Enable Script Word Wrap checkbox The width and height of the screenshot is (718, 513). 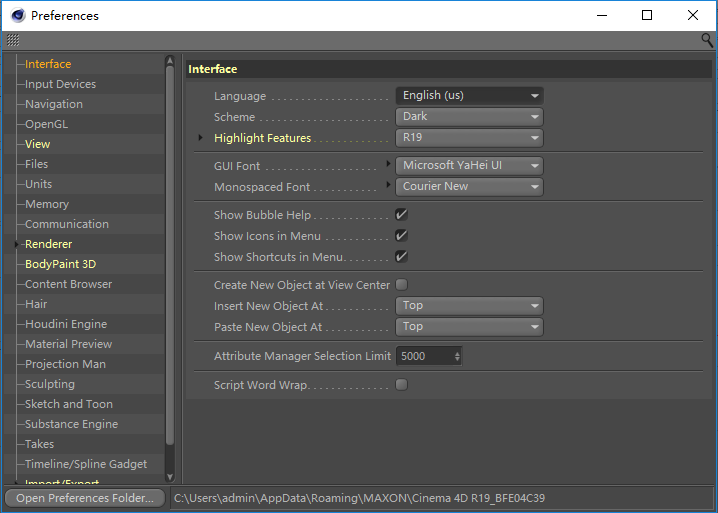coord(402,385)
